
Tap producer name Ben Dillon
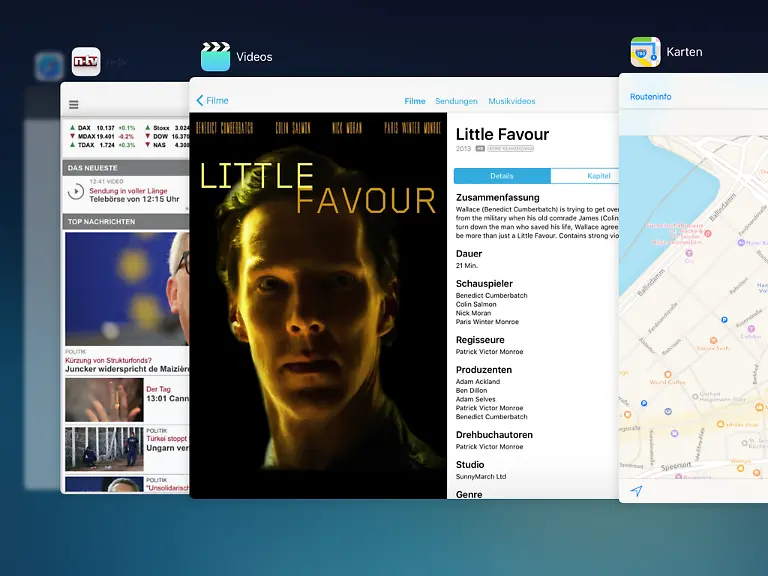[x=471, y=390]
